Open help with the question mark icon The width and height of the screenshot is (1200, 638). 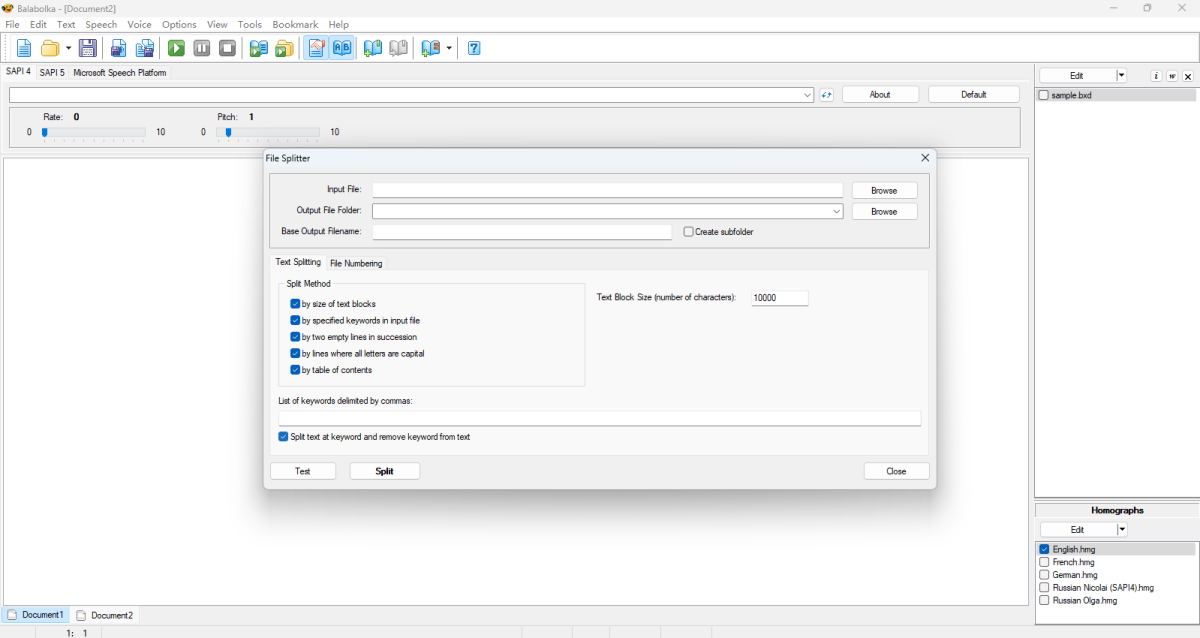474,48
